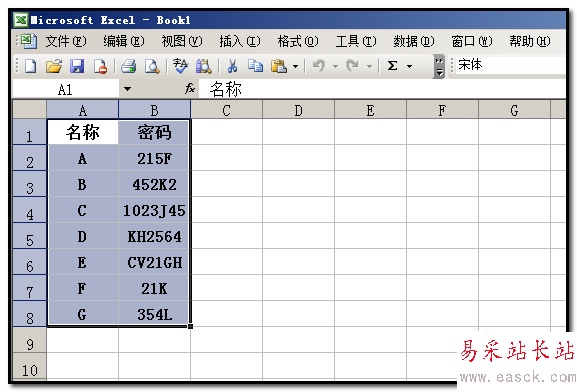Open the Undo history dropdown arrow
This screenshot has height=392, width=577.
[335, 67]
